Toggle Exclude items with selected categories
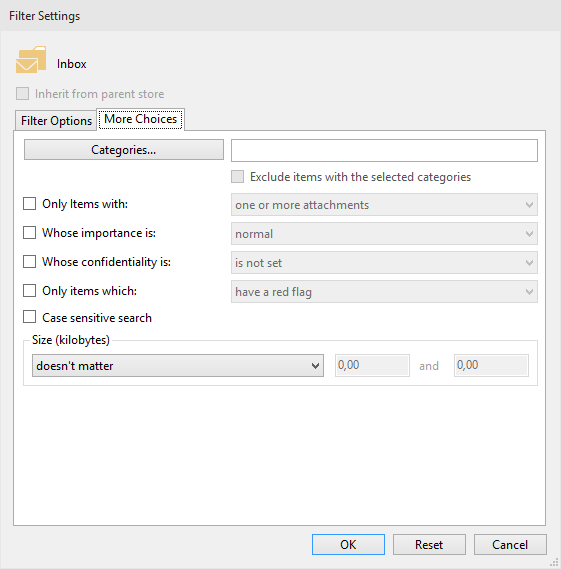Viewport: 561px width, 569px height. (238, 177)
